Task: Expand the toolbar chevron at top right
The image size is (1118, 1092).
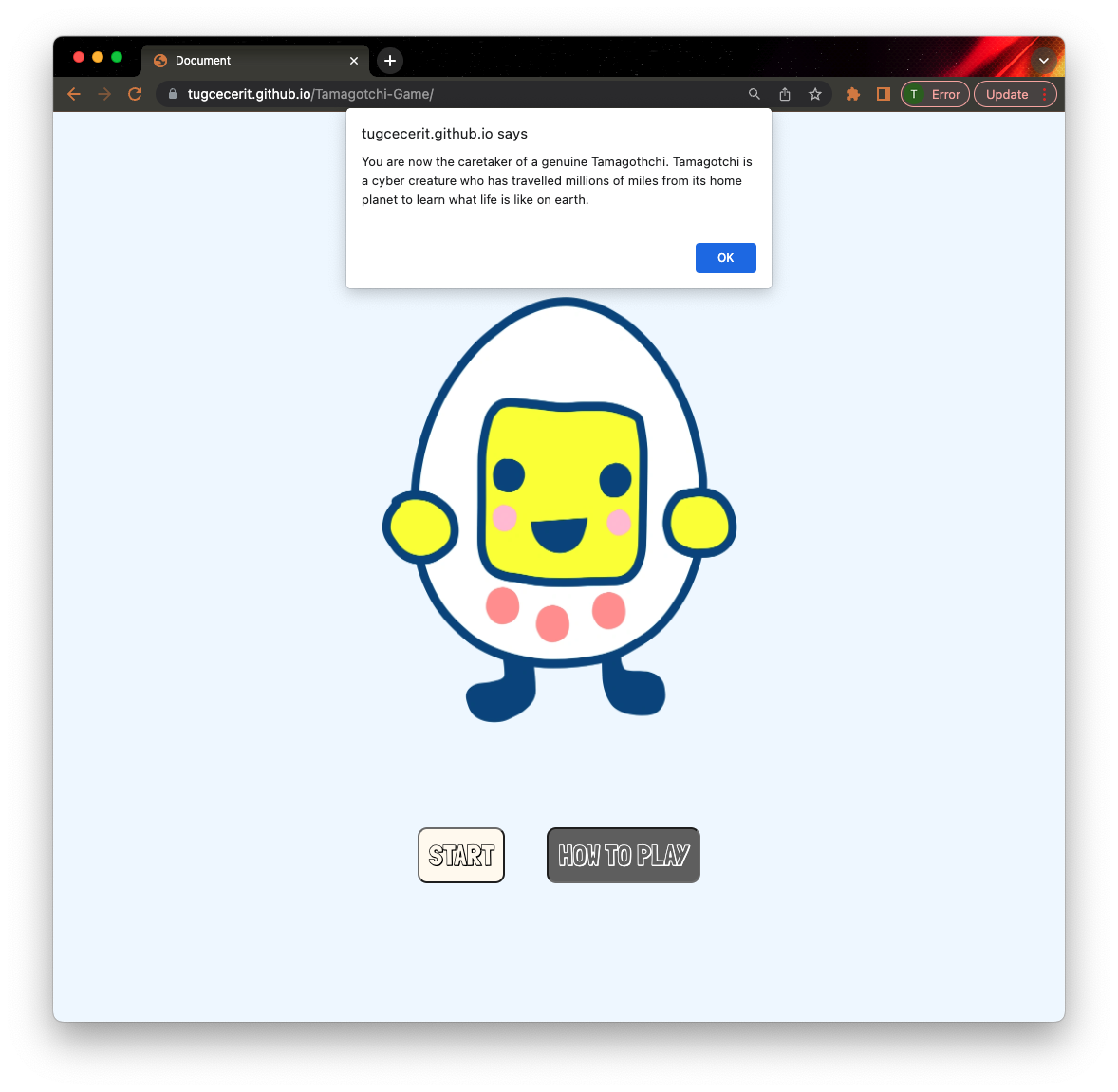Action: 1044,60
